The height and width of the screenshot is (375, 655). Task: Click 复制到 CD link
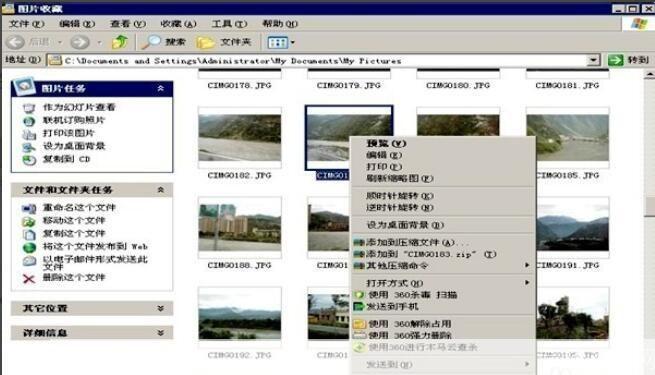point(66,159)
